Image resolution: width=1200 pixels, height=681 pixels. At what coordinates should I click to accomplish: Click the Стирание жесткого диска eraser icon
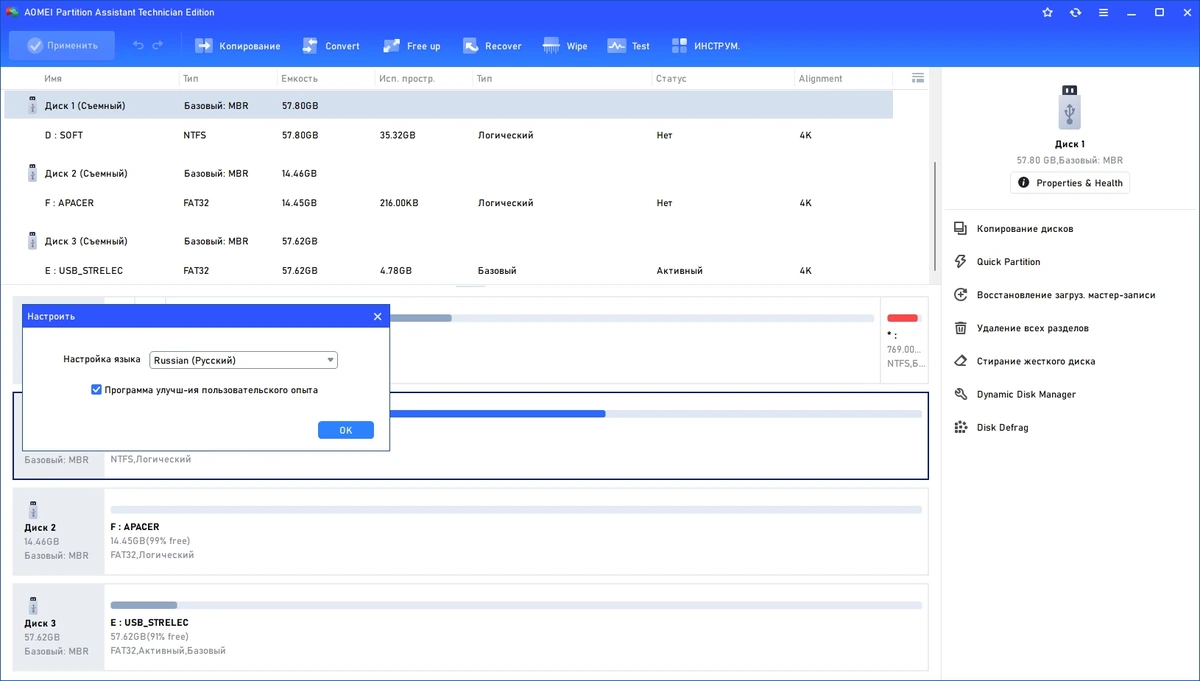pyautogui.click(x=960, y=361)
